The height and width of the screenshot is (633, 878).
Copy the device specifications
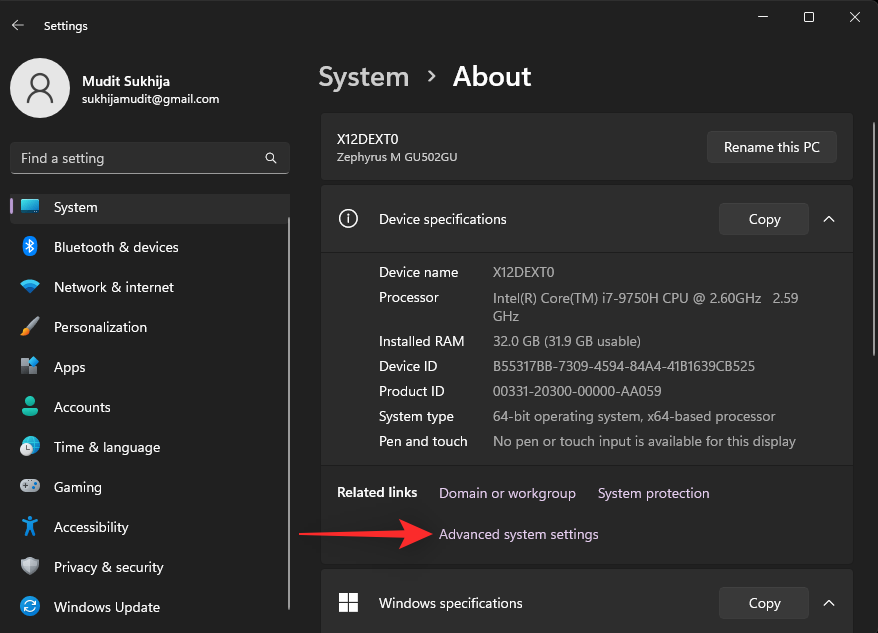pos(763,219)
